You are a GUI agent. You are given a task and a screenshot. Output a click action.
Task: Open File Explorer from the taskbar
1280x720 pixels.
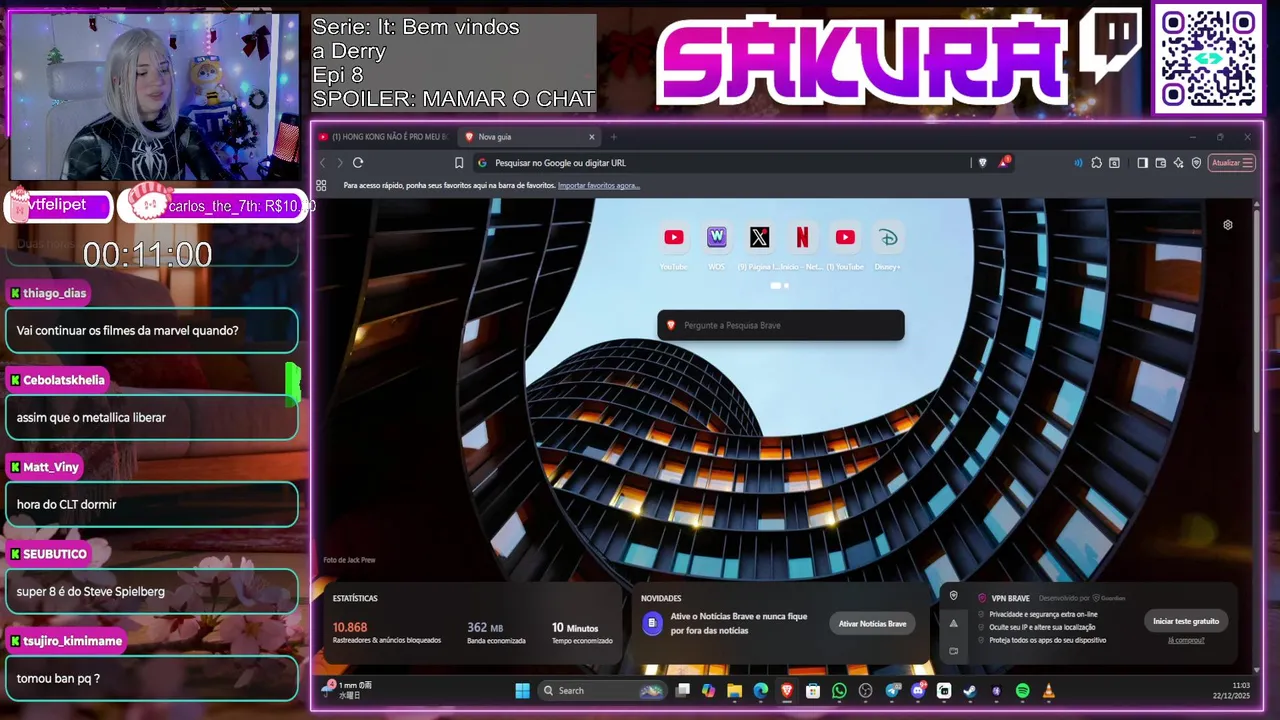coord(734,691)
